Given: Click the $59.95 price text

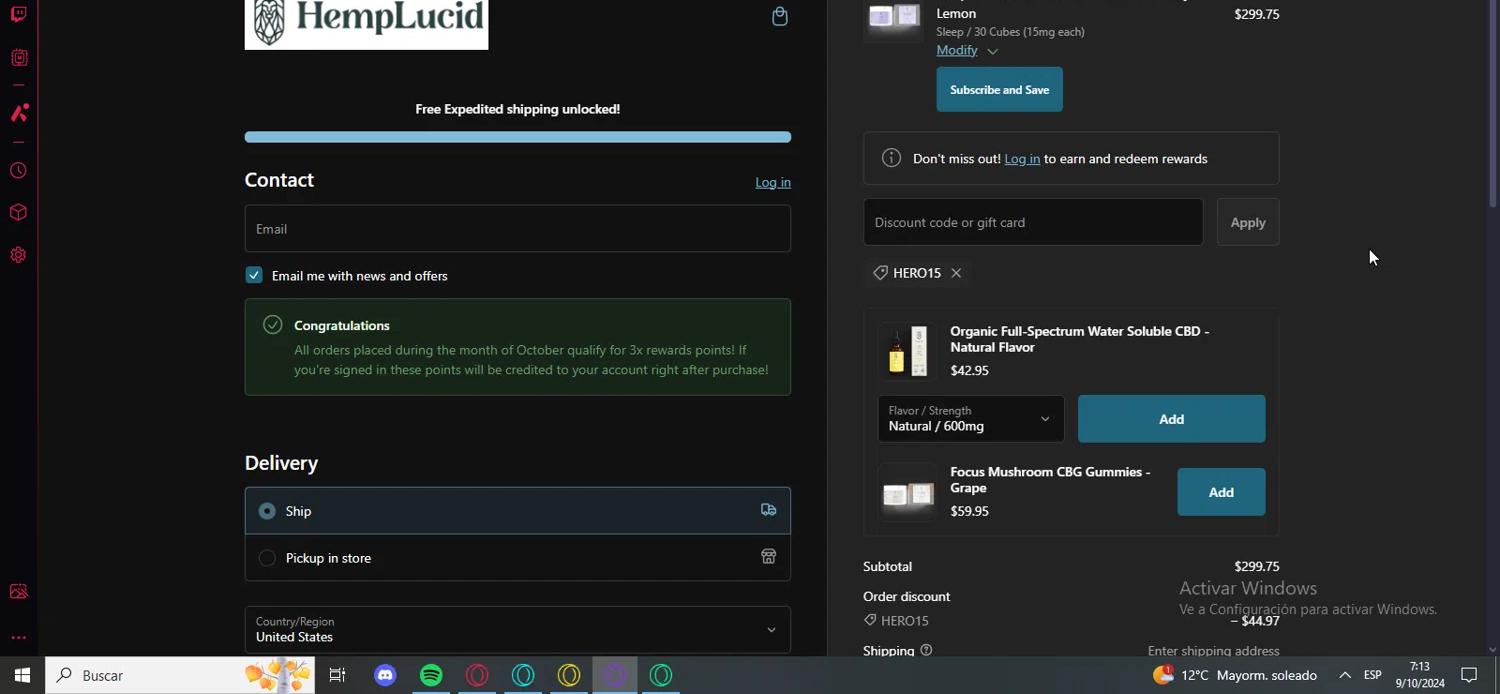Looking at the screenshot, I should coord(969,511).
